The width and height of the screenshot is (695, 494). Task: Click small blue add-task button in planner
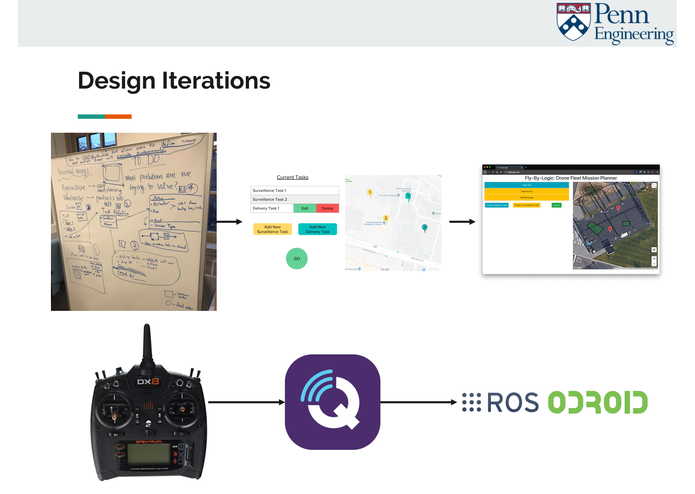496,205
